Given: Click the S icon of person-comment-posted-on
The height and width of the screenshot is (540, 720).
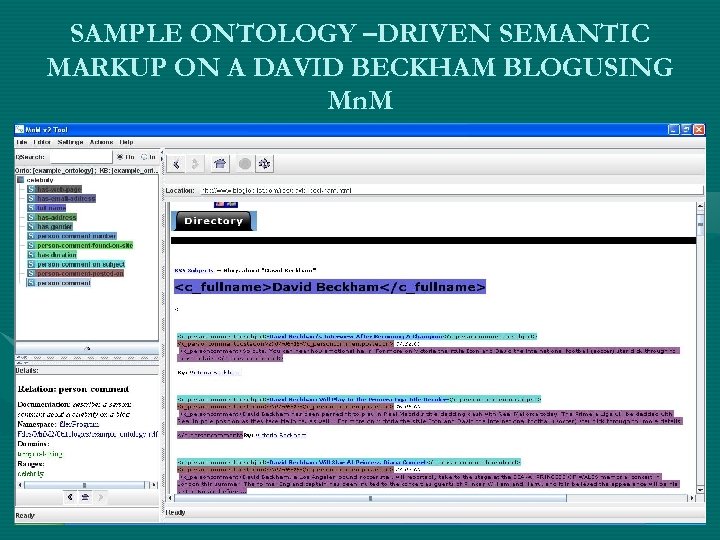Looking at the screenshot, I should 31,273.
